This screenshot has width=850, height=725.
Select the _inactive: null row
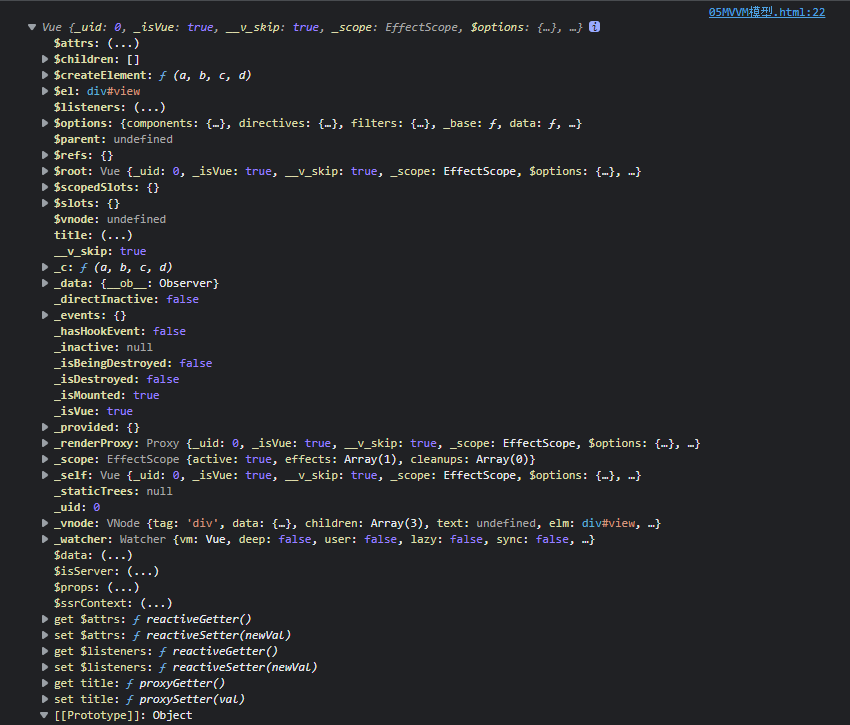tap(104, 347)
